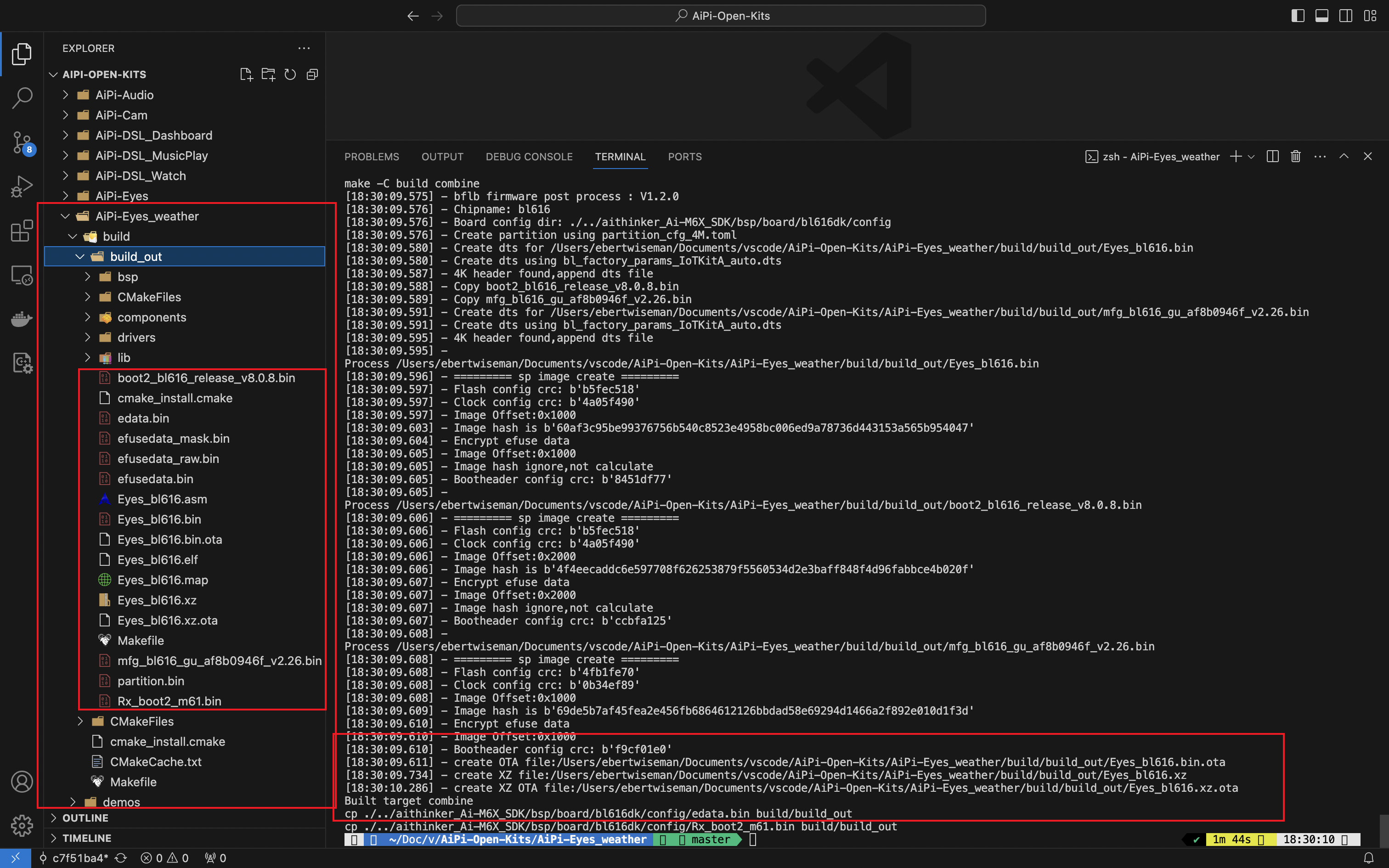The height and width of the screenshot is (868, 1389).
Task: Select the TERMINAL tab
Action: pos(620,157)
